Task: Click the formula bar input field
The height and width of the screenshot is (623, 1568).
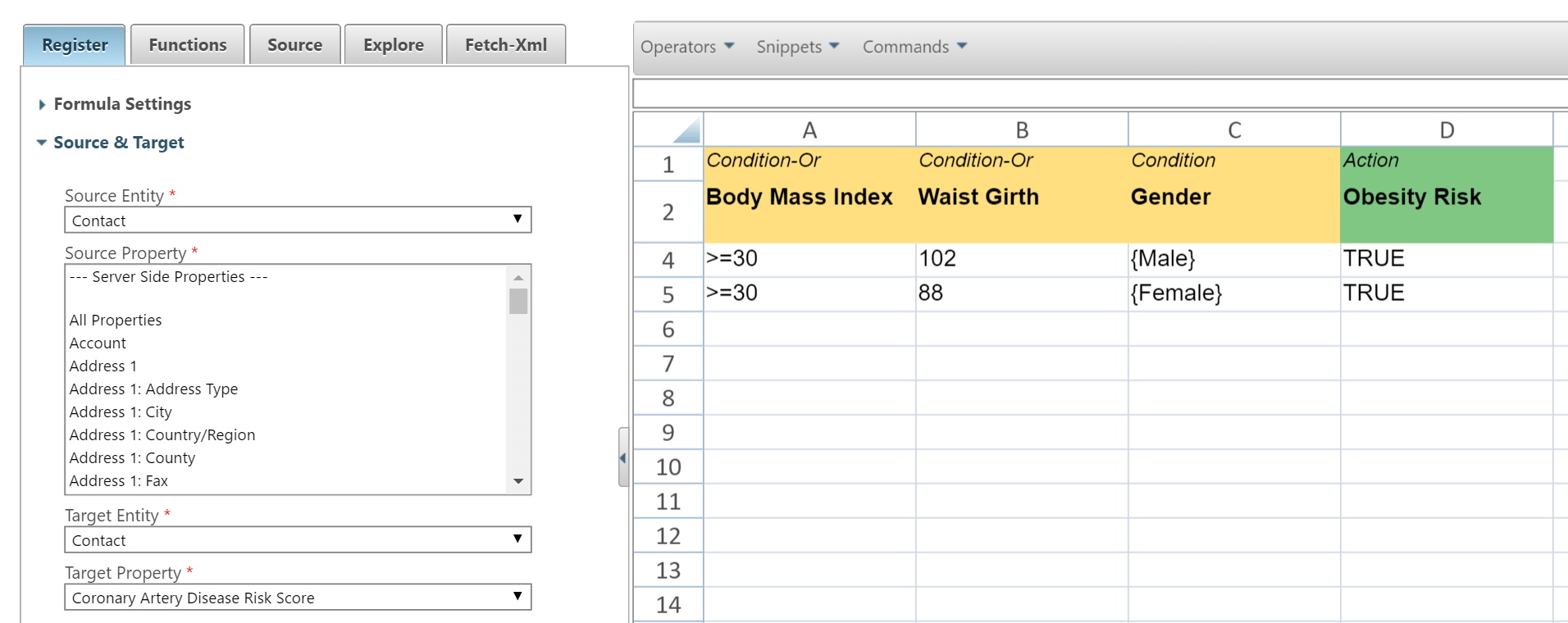Action: click(x=1101, y=93)
